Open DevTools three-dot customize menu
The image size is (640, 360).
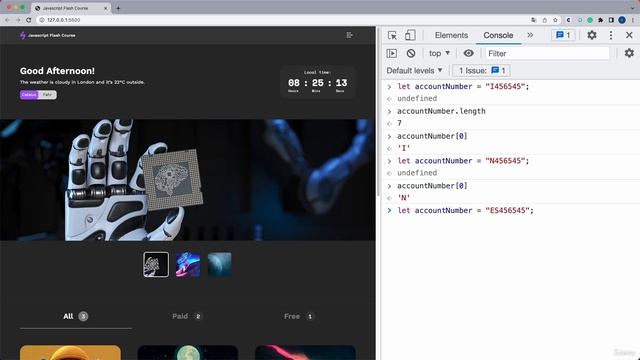(x=611, y=35)
